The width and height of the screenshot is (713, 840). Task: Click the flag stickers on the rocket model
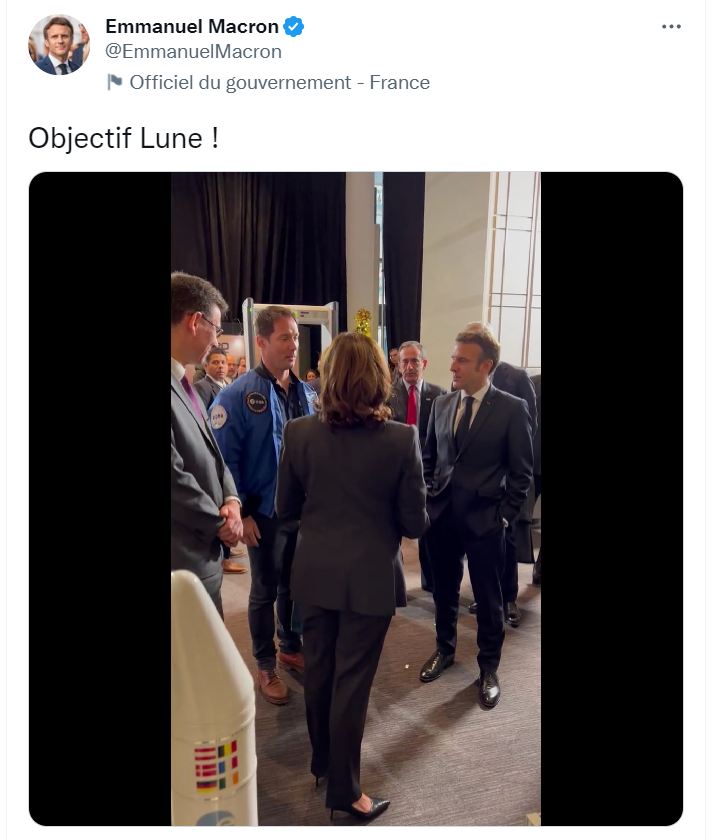(216, 767)
